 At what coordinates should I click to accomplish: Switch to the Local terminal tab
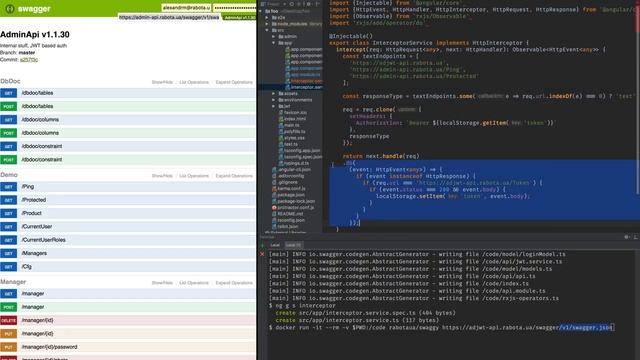coord(275,245)
